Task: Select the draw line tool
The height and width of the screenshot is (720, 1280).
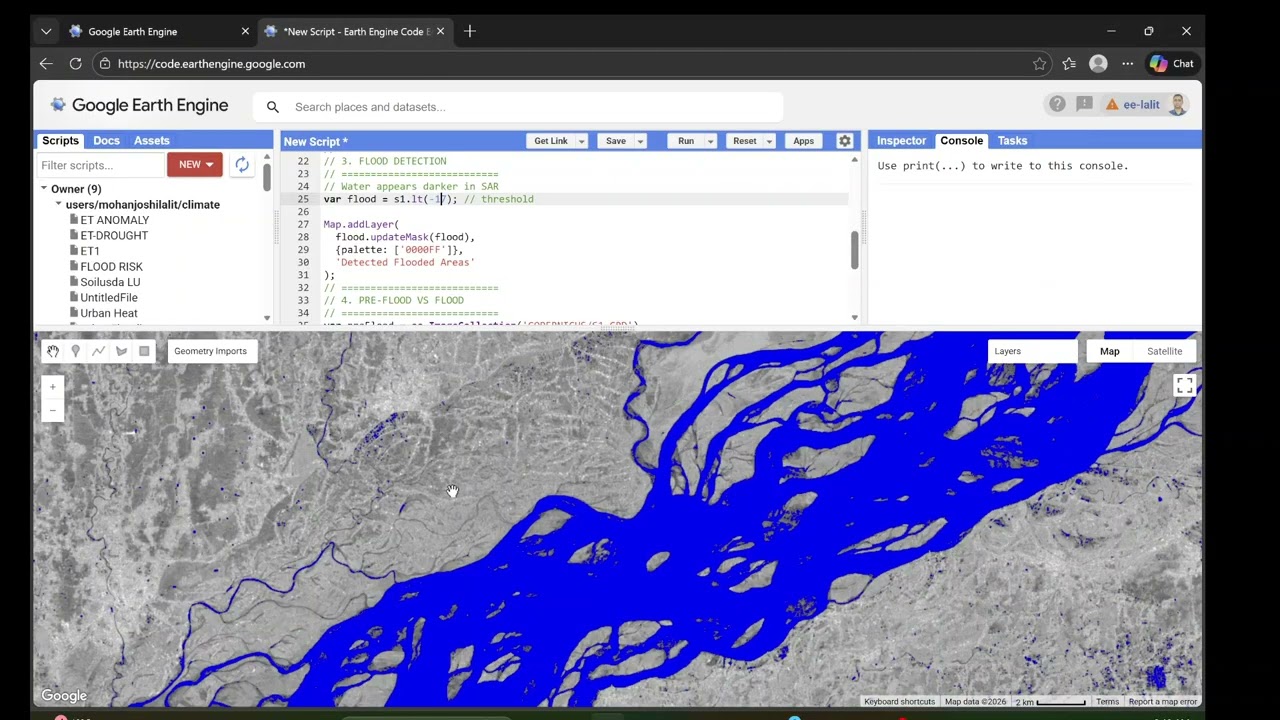Action: click(98, 351)
